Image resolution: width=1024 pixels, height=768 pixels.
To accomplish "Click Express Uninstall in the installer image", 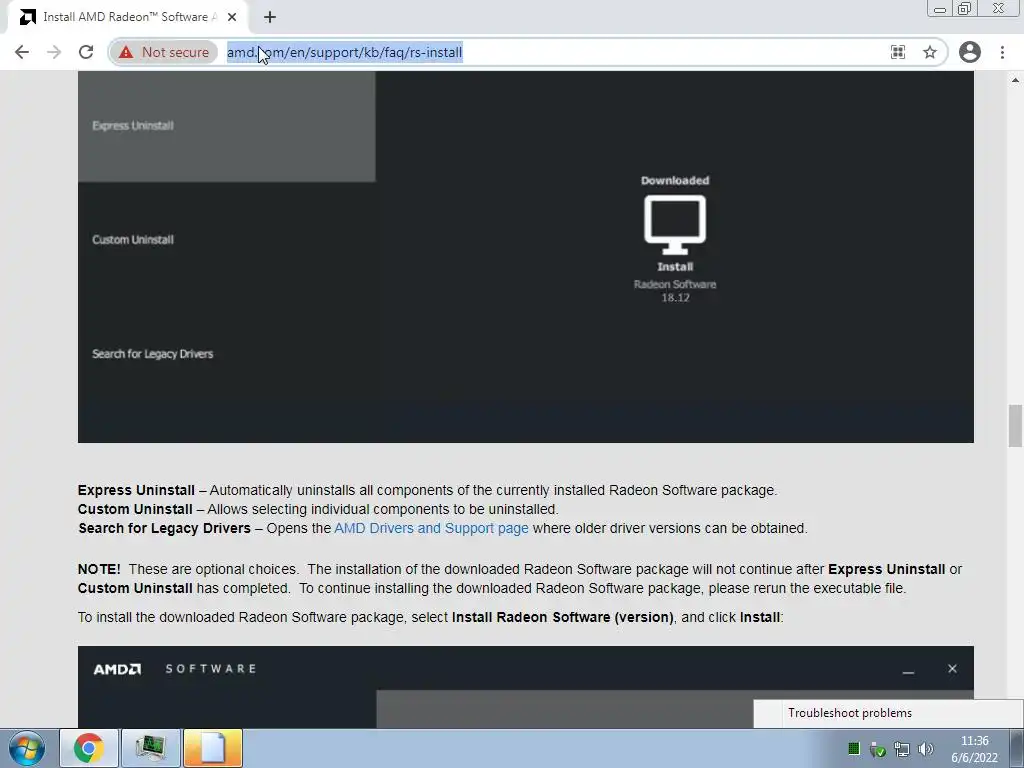I will click(x=133, y=125).
